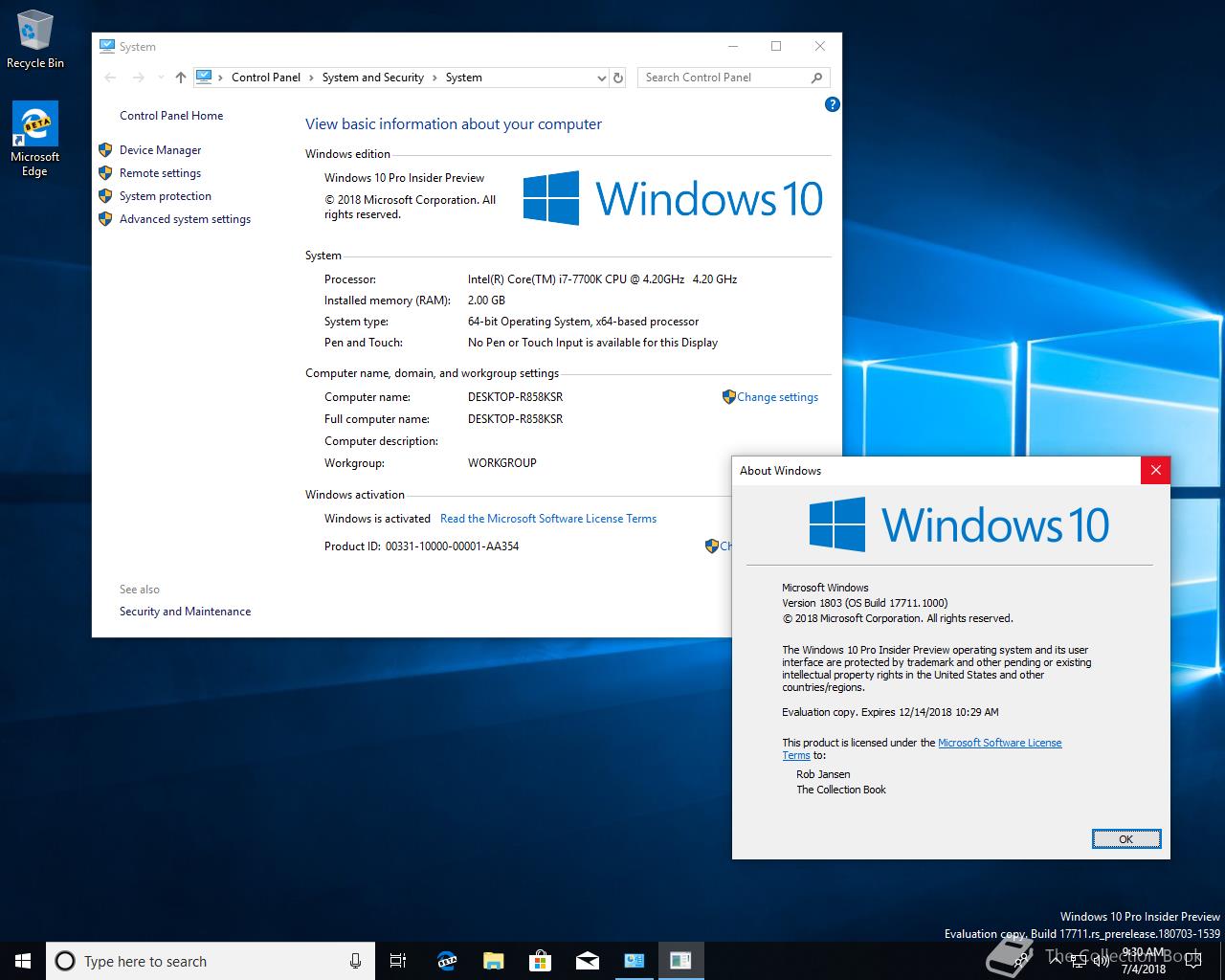
Task: Select the computer name DESKTOP-R858KSR value
Action: [515, 397]
